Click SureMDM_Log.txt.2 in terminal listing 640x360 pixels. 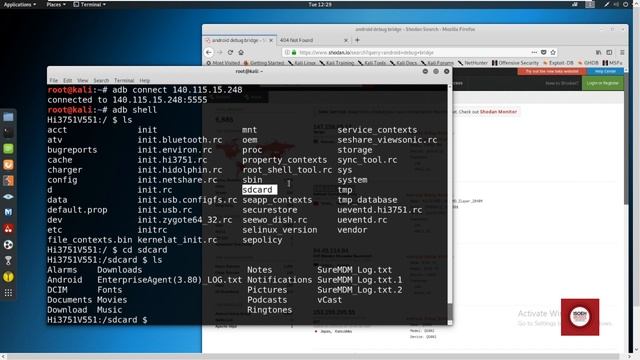(x=360, y=290)
